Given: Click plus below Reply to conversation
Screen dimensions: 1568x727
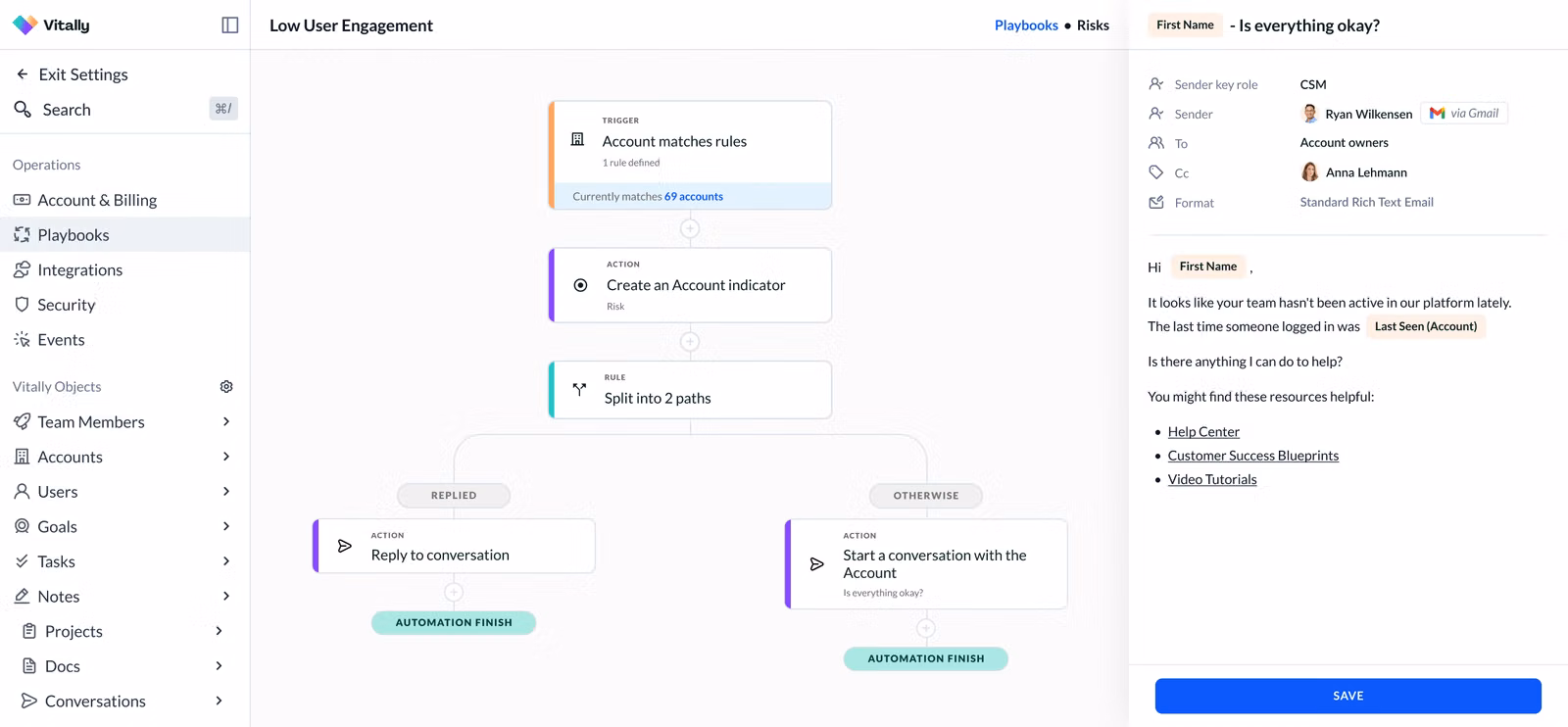Looking at the screenshot, I should (454, 592).
